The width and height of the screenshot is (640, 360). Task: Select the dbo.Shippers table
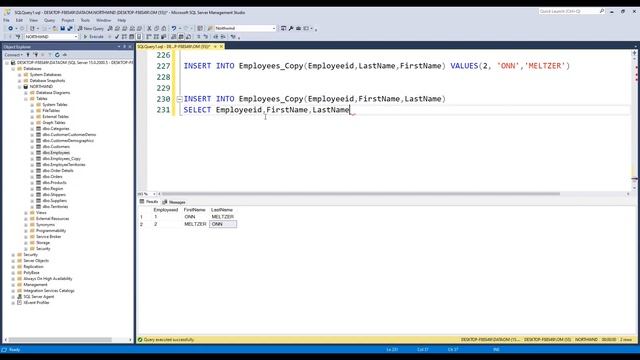point(54,195)
